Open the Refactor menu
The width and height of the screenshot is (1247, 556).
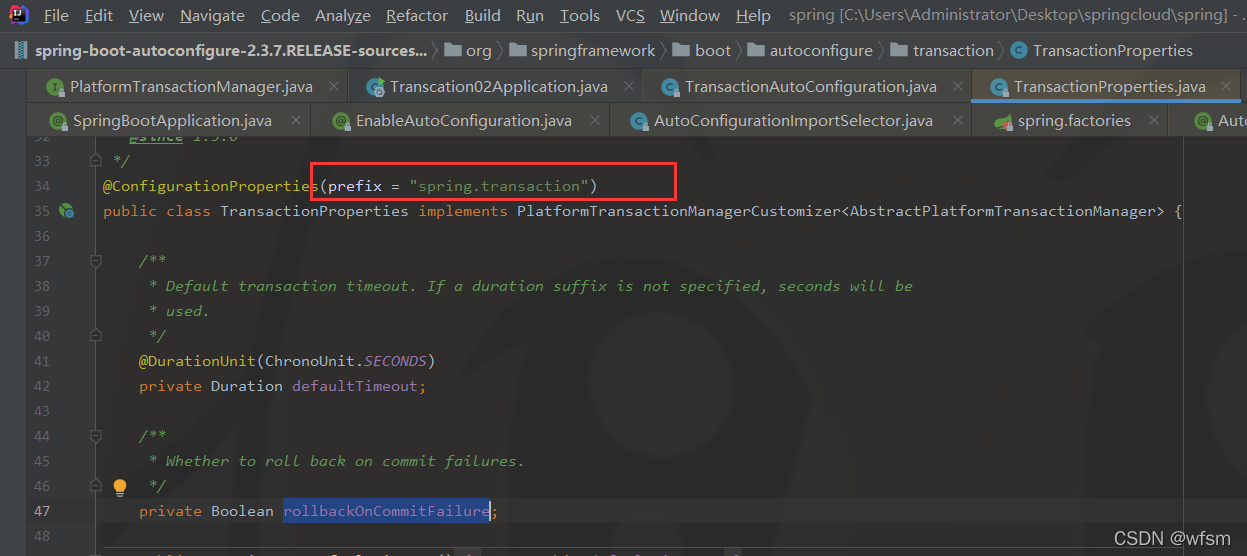[417, 16]
